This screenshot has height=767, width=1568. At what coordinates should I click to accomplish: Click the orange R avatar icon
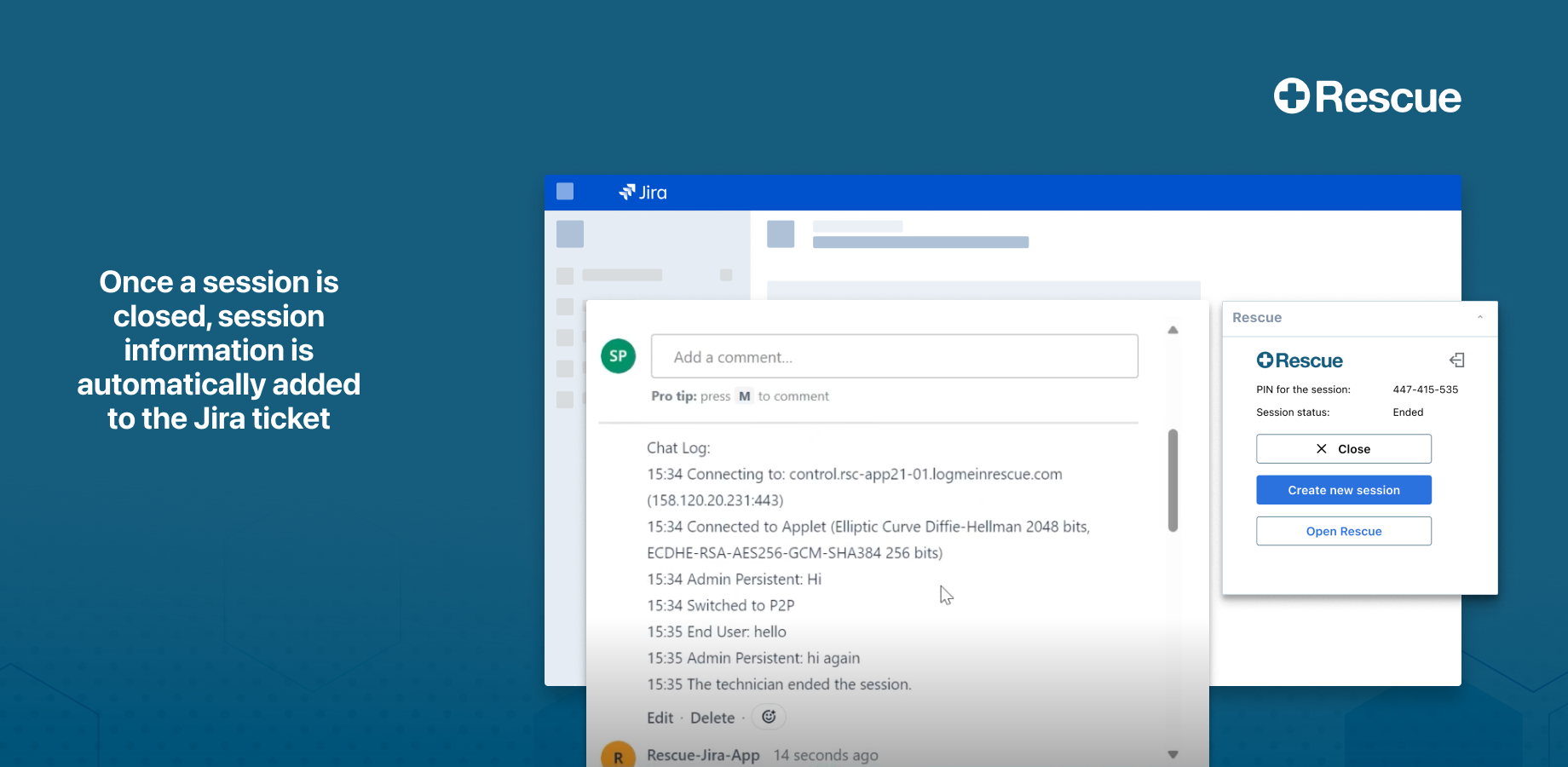coord(619,756)
